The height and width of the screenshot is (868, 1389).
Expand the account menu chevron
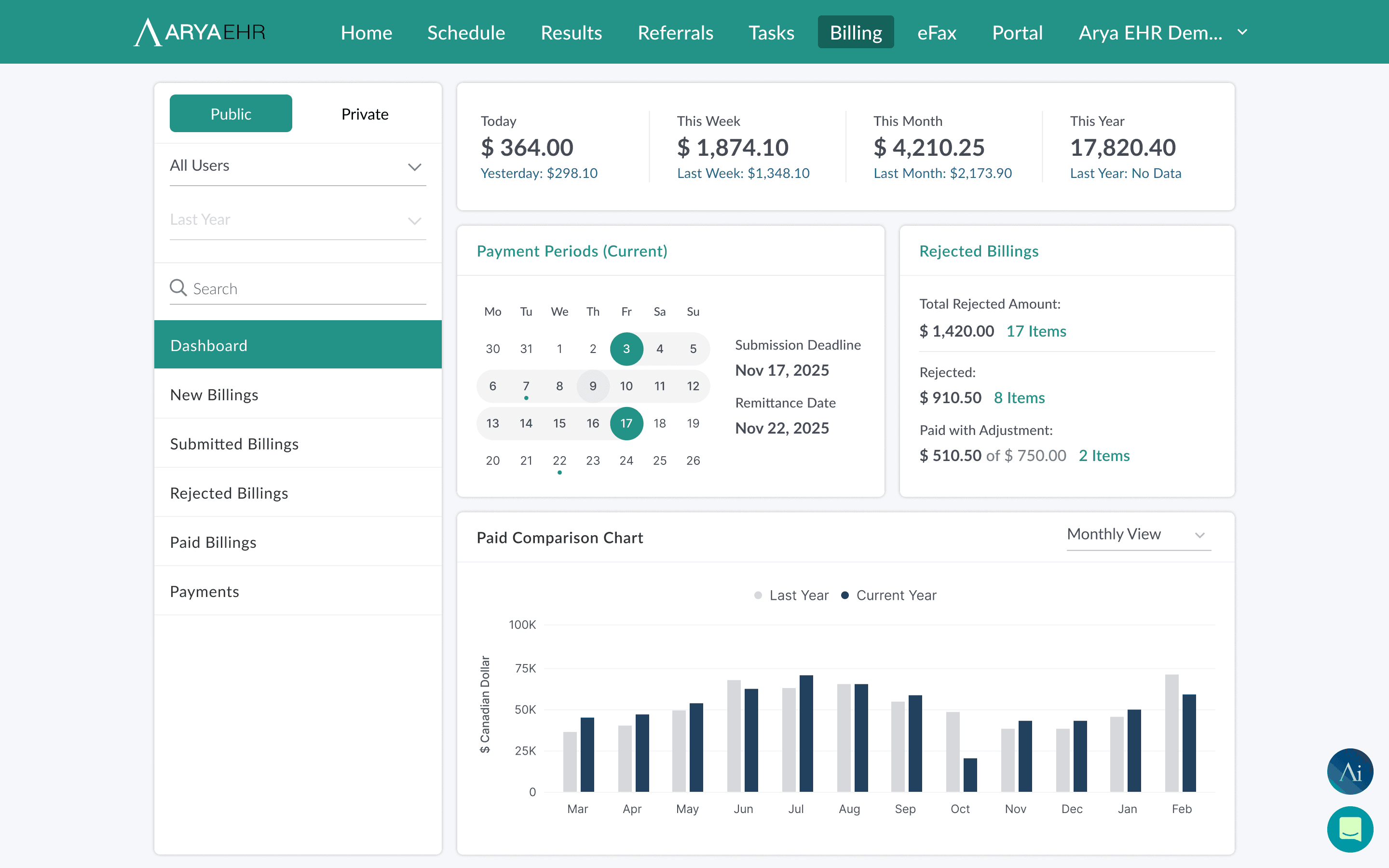pos(1243,32)
